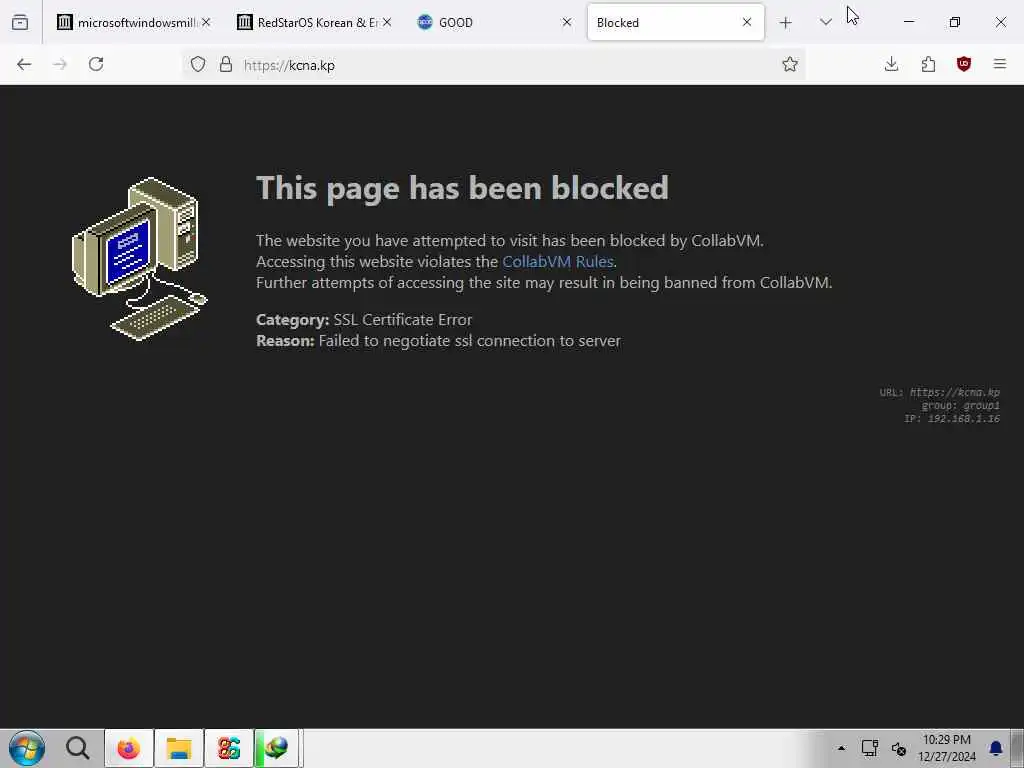The width and height of the screenshot is (1024, 768).
Task: Open tracking protection shield icon
Action: point(198,64)
